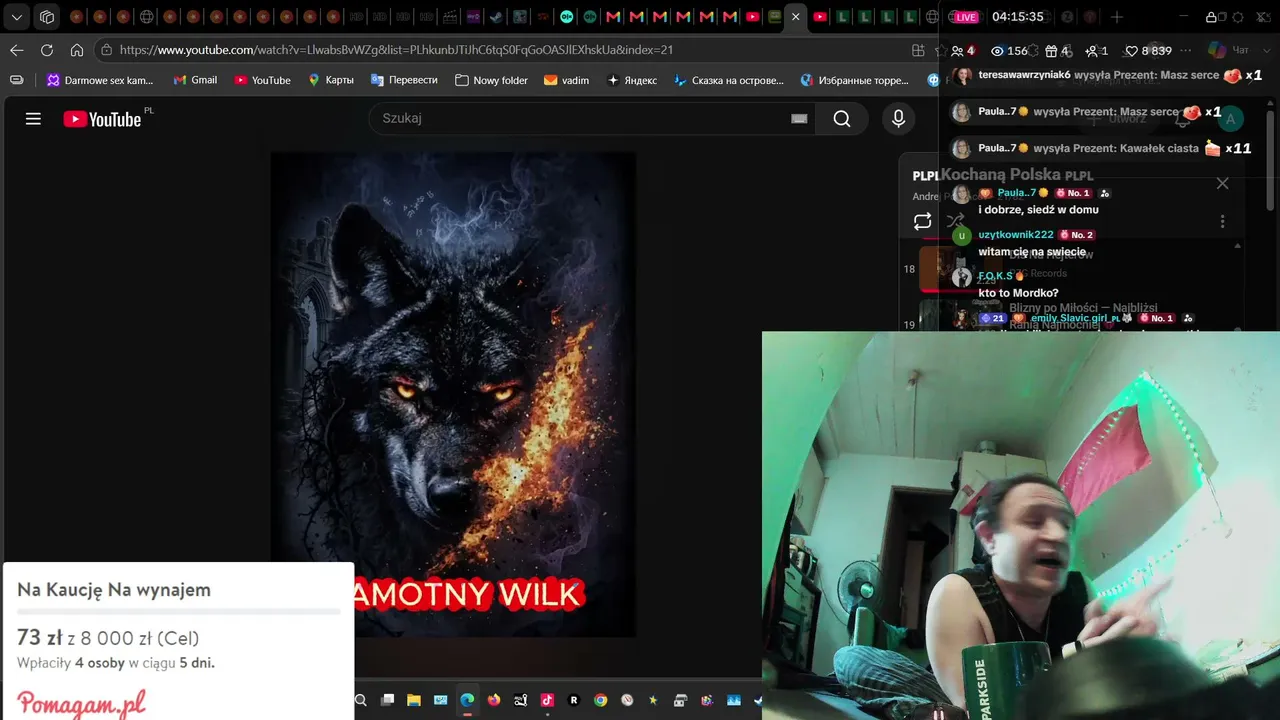Click the Na Kaucję Na wynajem title
This screenshot has width=1280, height=720.
(114, 590)
